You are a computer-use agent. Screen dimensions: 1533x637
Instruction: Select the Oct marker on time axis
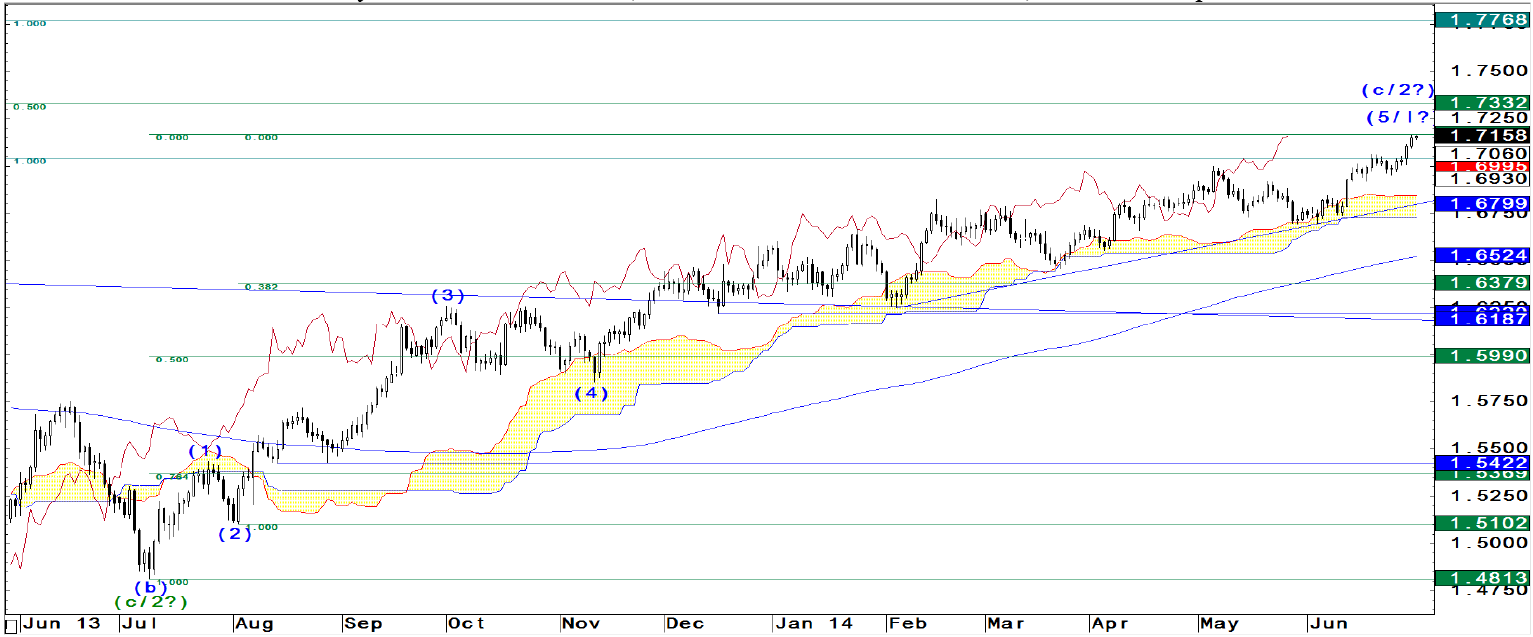467,624
